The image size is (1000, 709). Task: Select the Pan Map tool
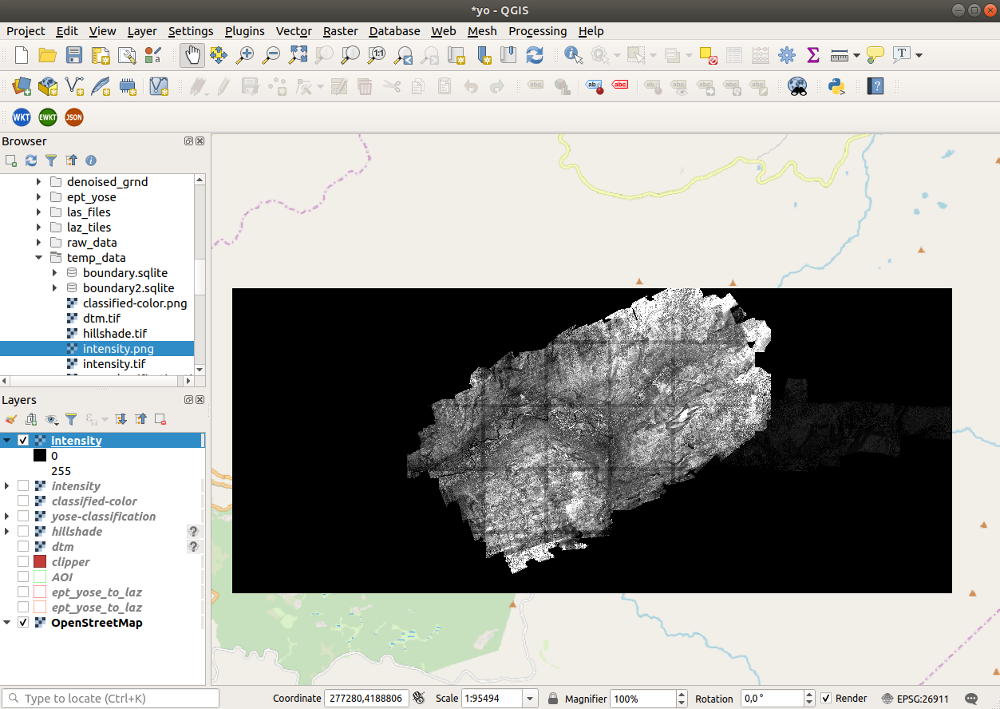coord(191,56)
